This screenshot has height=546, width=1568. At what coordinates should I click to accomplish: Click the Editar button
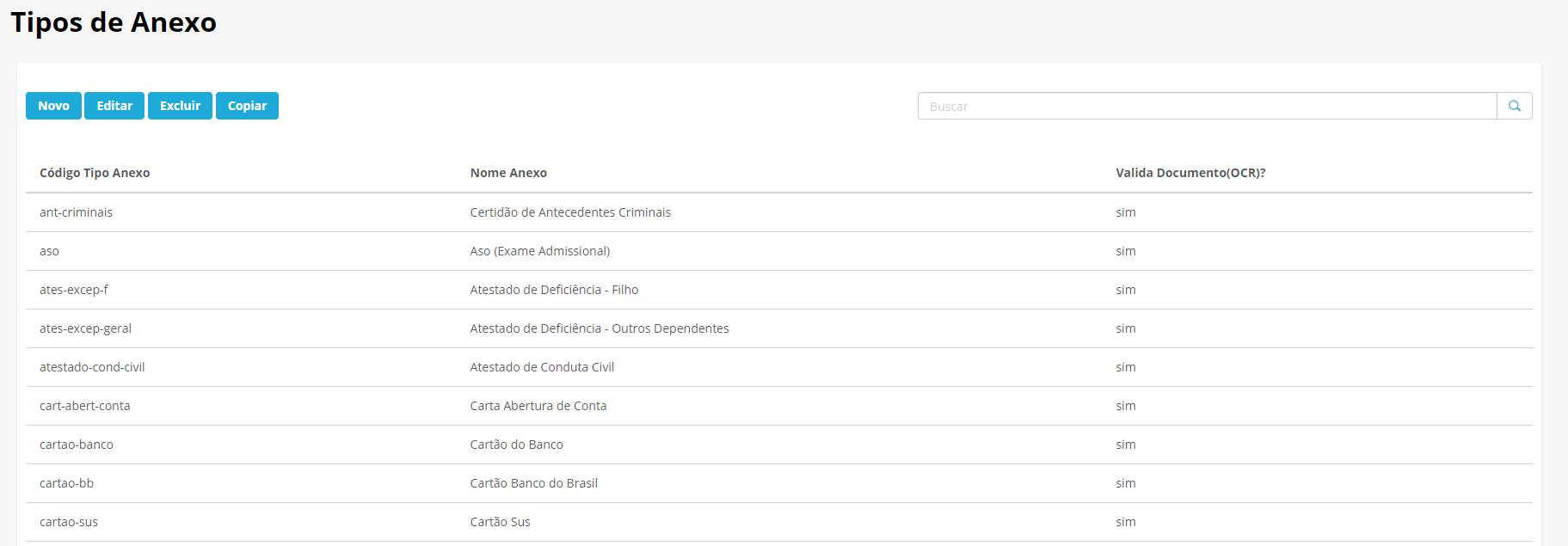coord(114,106)
